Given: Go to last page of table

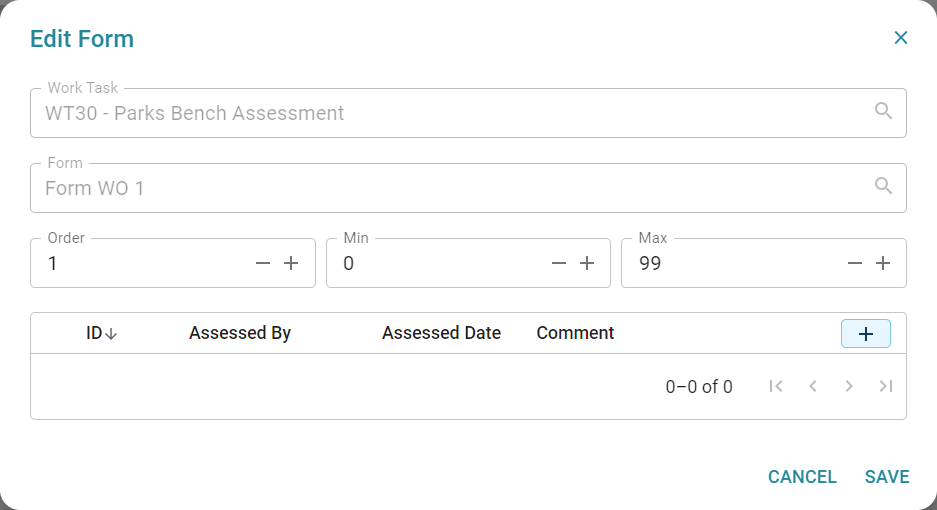Looking at the screenshot, I should point(886,386).
